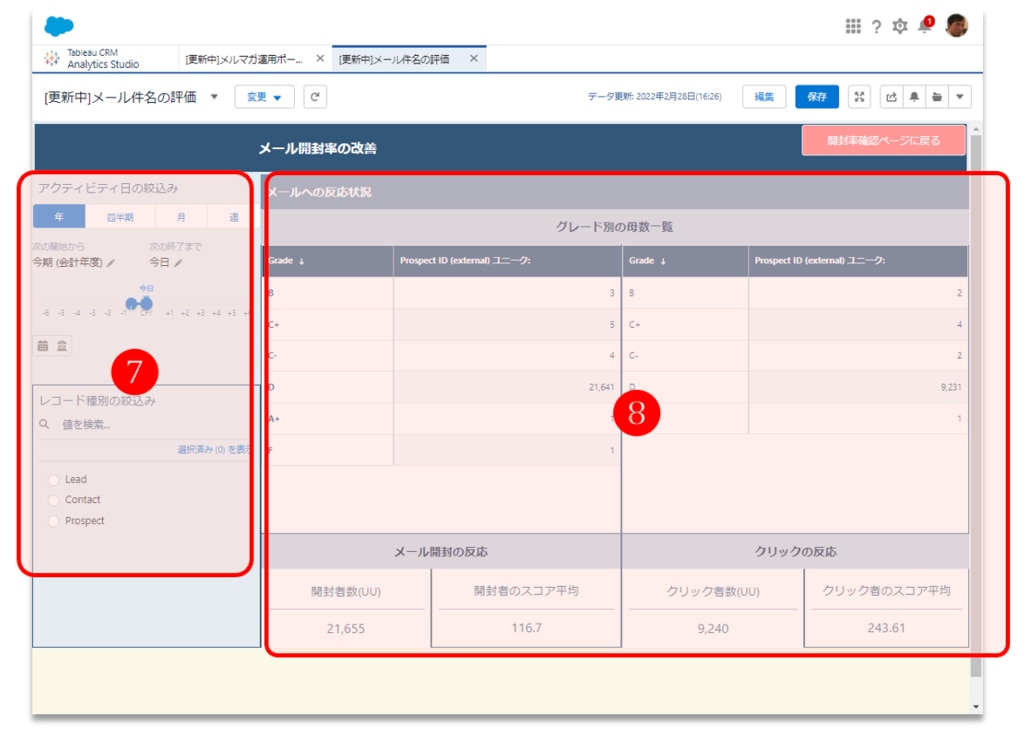Open the App Launcher grid icon
The width and height of the screenshot is (1024, 743).
click(x=853, y=26)
